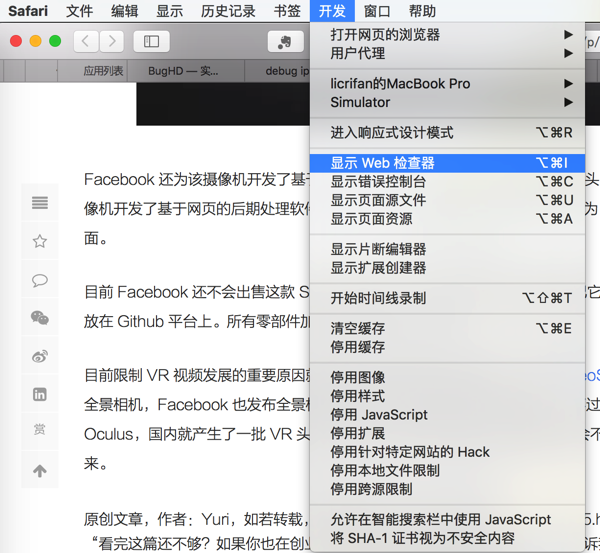
Task: Jump to top with up arrow icon
Action: 40,471
